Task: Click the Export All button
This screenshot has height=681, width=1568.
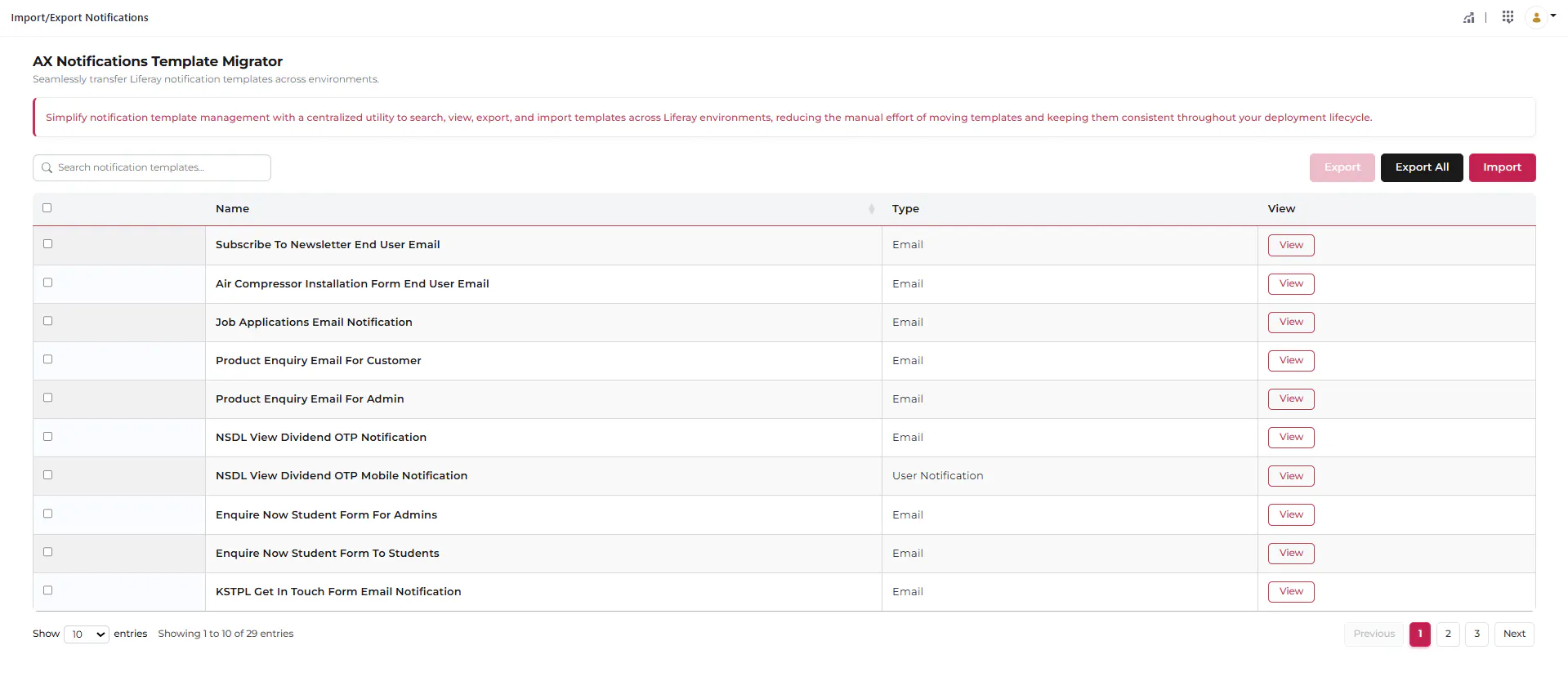Action: point(1422,167)
